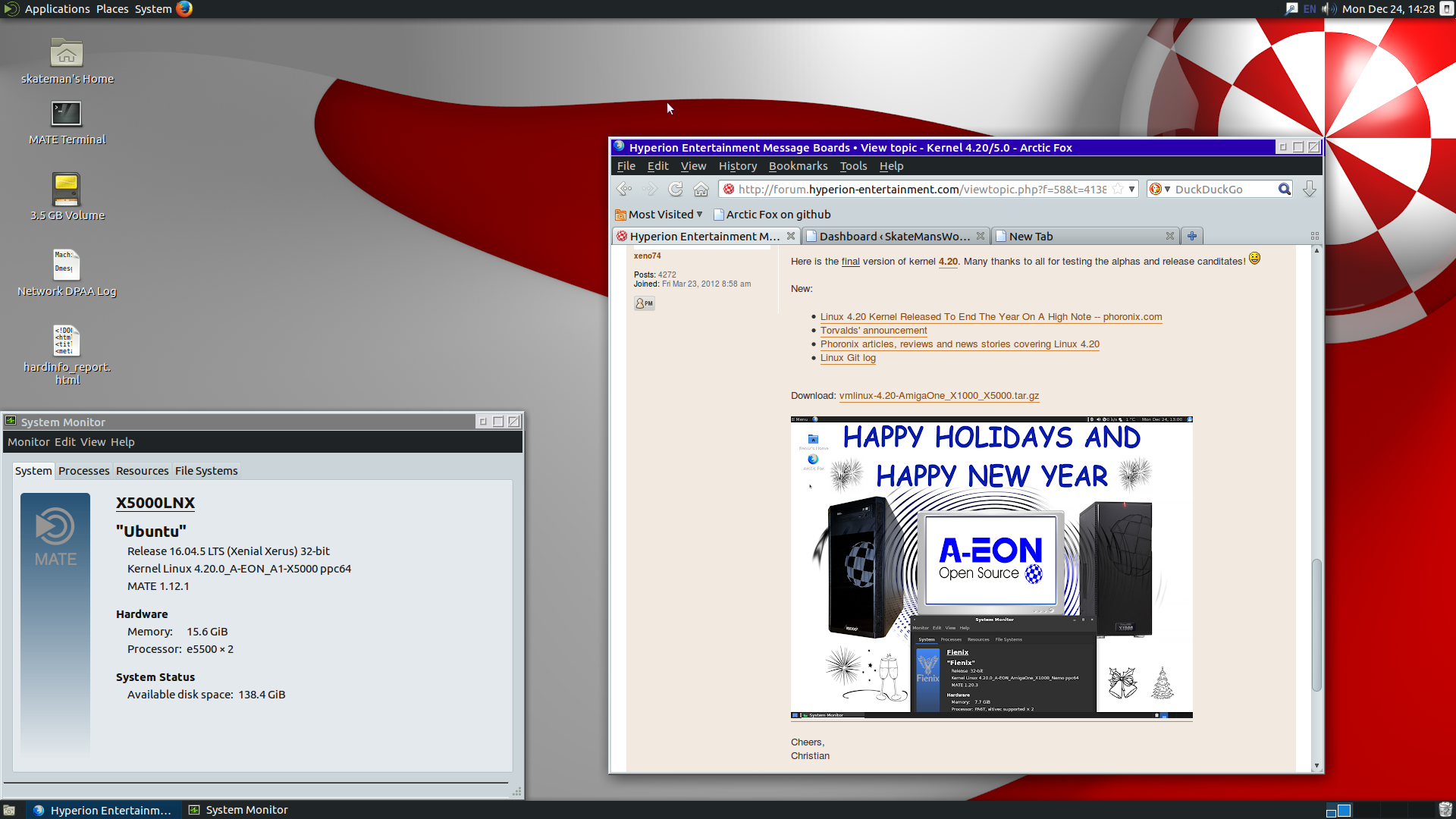Click the browser Forward arrow button
Viewport: 1456px width, 819px height.
click(650, 189)
